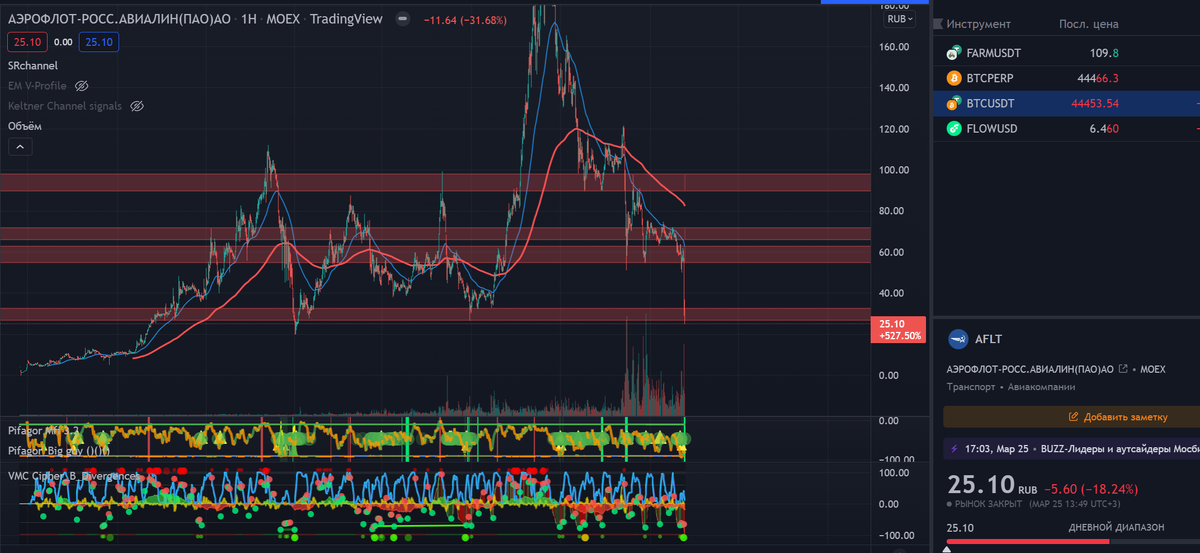Image resolution: width=1200 pixels, height=553 pixels.
Task: Select the Объём volume indicator label
Action: 25,126
